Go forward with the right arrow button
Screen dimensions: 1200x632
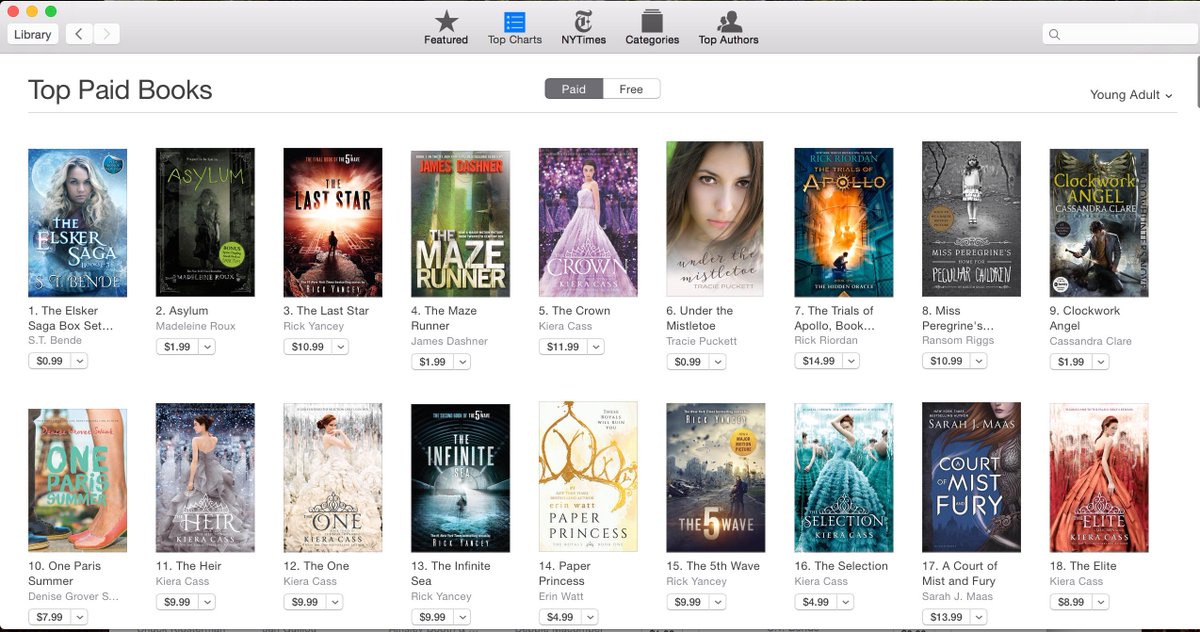106,34
